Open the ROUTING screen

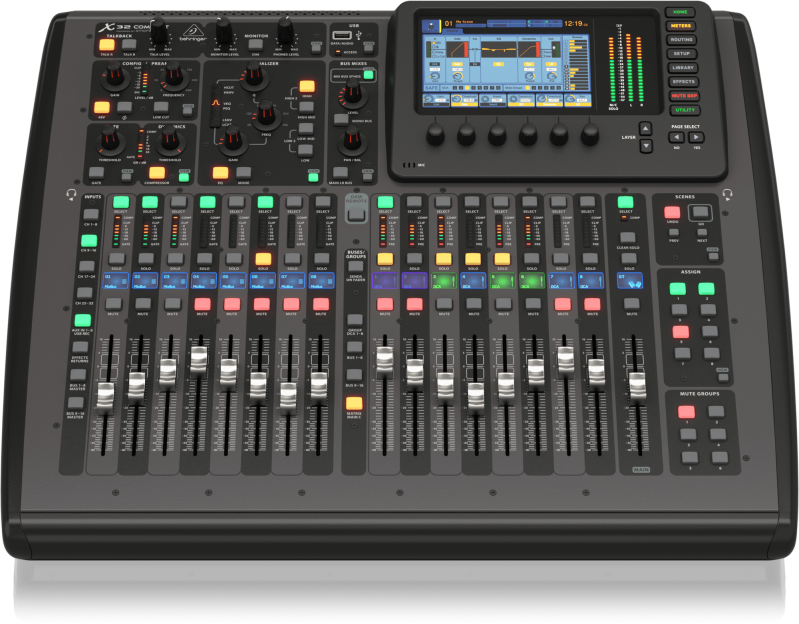click(x=681, y=39)
